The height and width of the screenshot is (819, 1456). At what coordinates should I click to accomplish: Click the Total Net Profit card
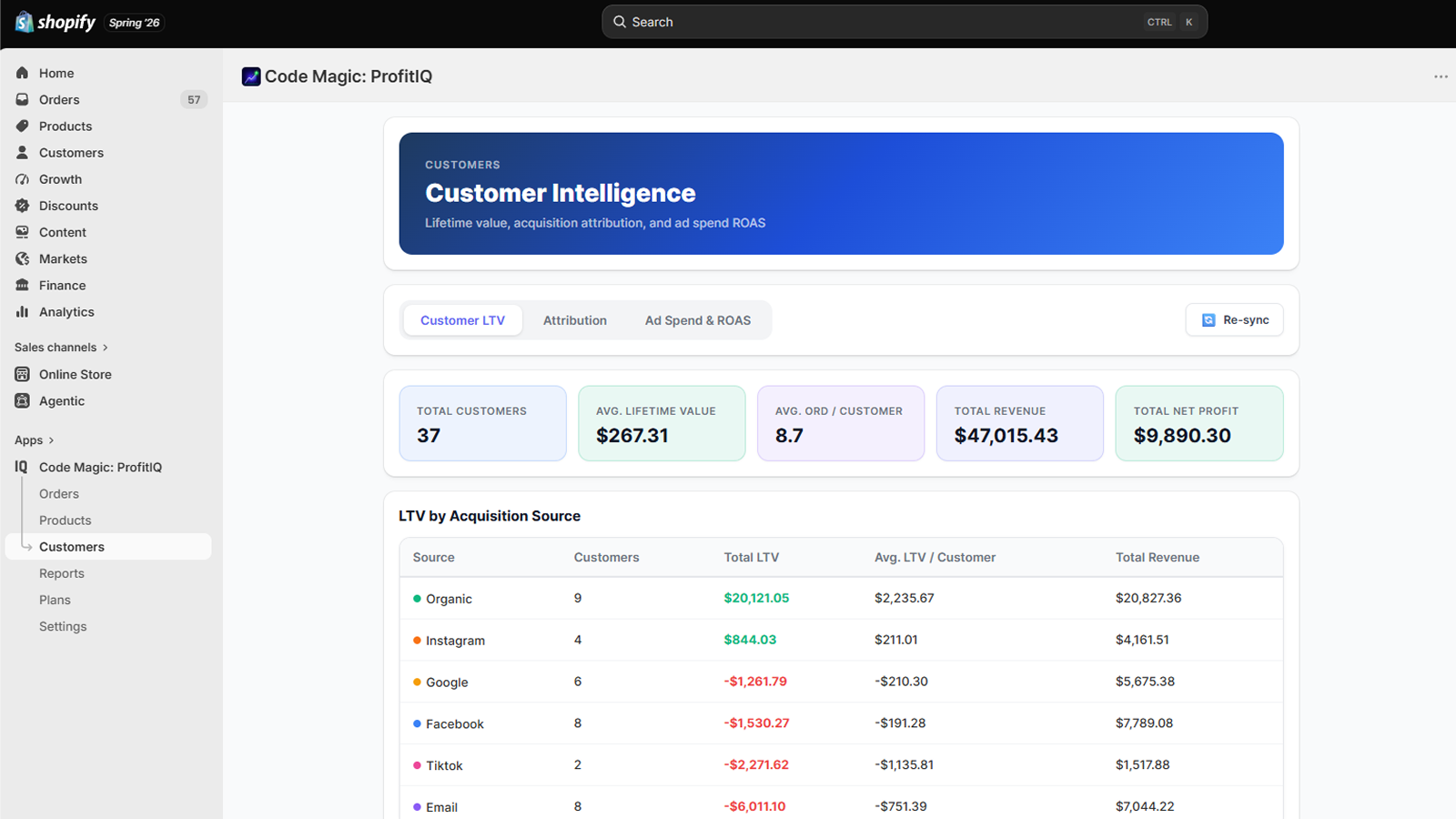(1199, 423)
